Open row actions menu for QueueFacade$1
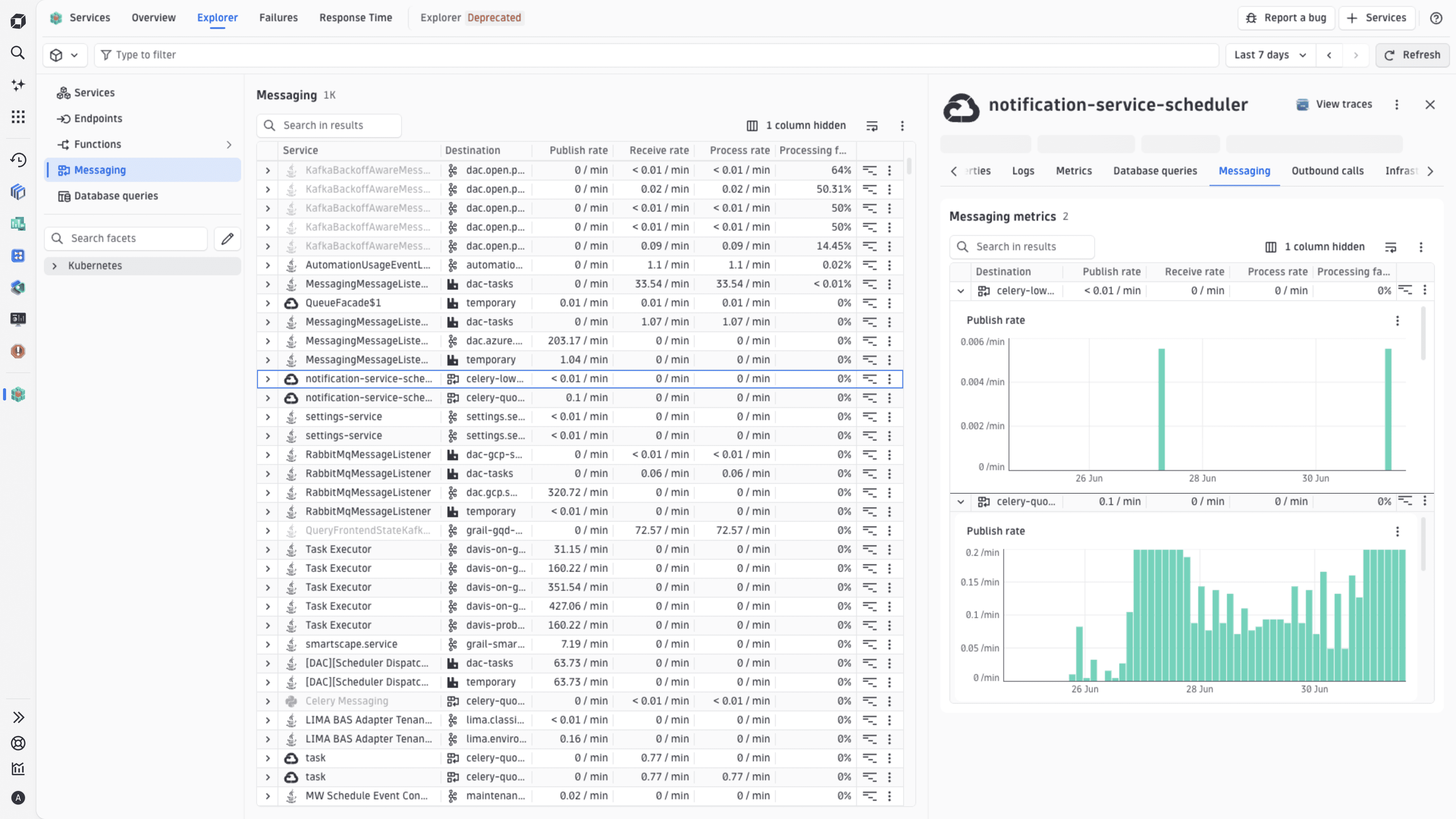The height and width of the screenshot is (819, 1456). [x=889, y=303]
